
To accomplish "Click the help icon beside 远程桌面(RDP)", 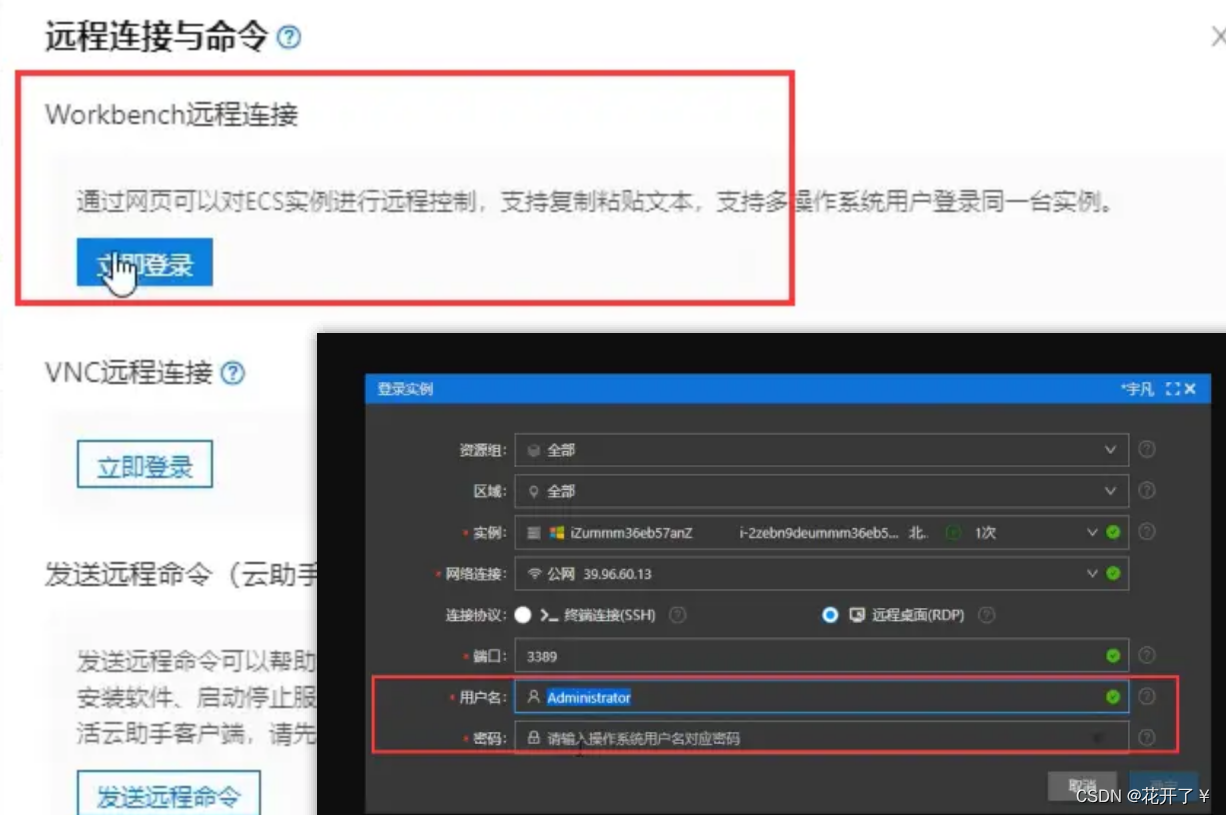I will (x=986, y=615).
